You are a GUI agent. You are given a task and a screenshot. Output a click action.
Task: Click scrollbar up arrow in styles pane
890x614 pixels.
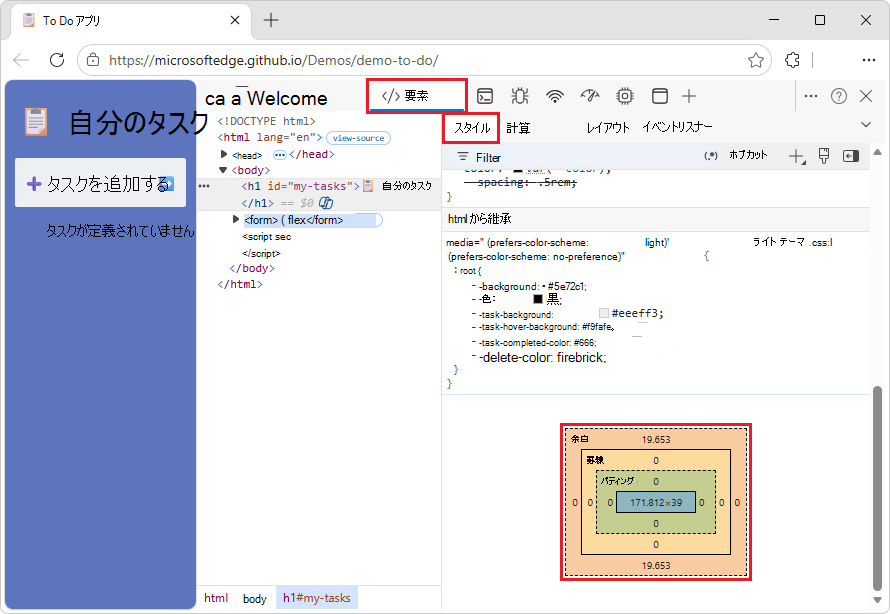click(878, 152)
